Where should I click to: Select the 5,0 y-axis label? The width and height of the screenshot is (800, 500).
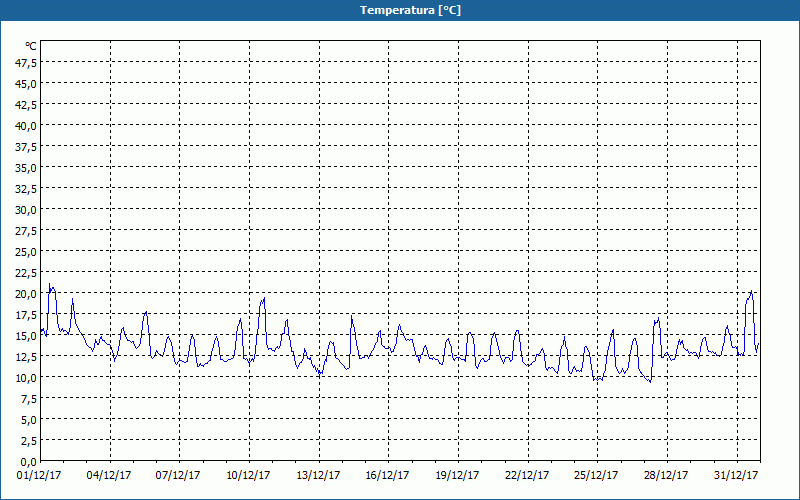[x=29, y=420]
